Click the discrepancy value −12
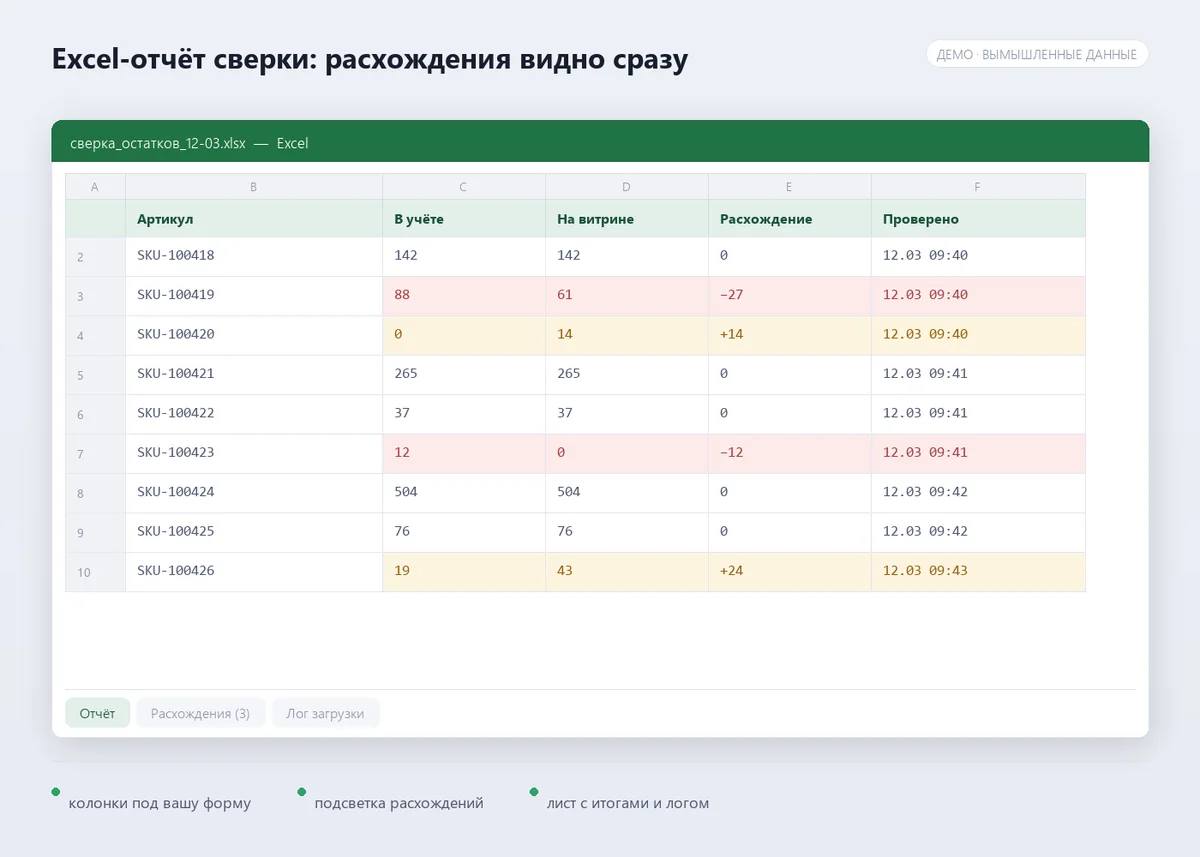The width and height of the screenshot is (1200, 857). point(790,453)
